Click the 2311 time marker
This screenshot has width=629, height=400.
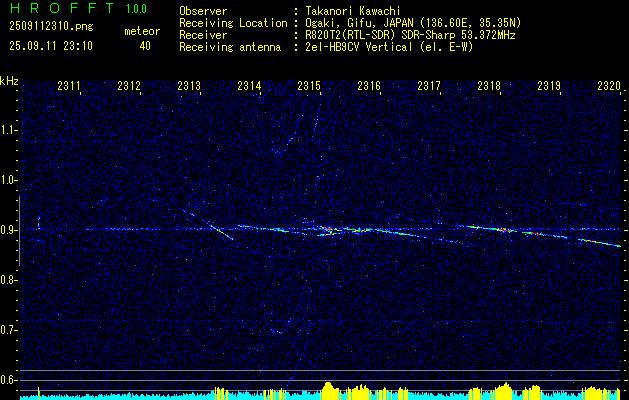69,85
